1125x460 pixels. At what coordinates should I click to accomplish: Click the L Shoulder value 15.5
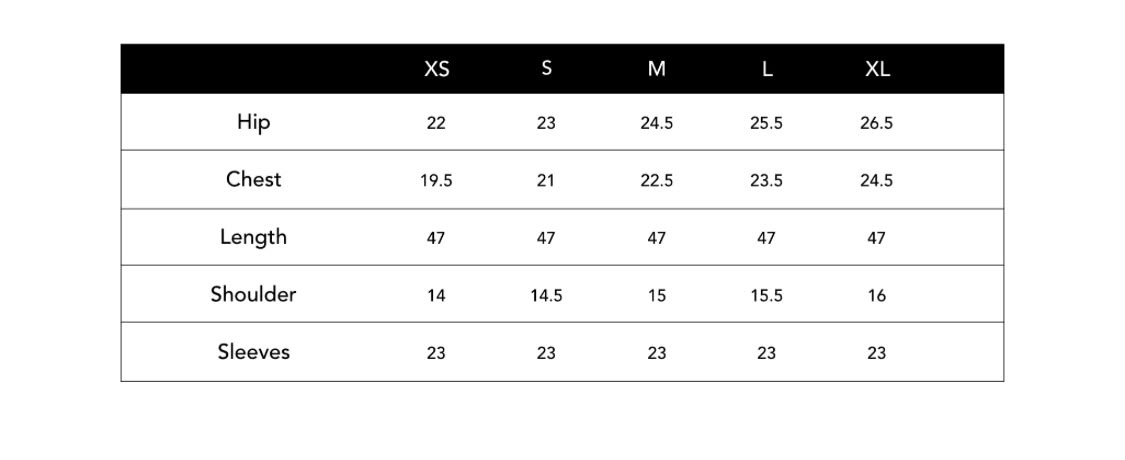(x=766, y=296)
